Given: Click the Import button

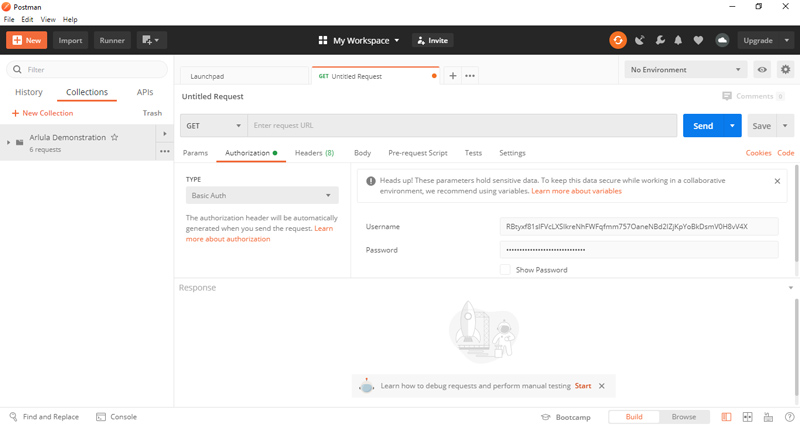Looking at the screenshot, I should [70, 40].
